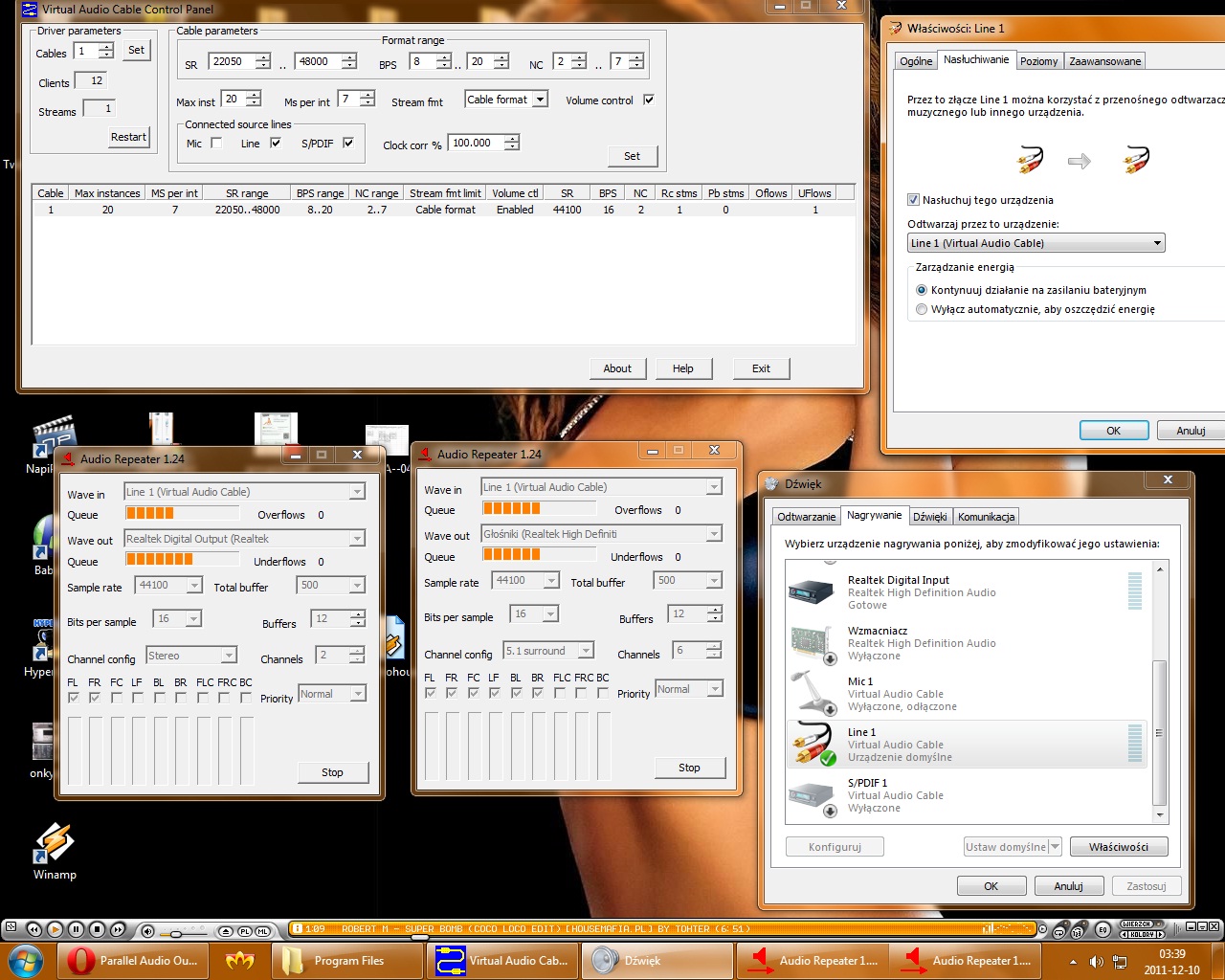
Task: Open the Winamp playlist with PL button
Action: [245, 930]
